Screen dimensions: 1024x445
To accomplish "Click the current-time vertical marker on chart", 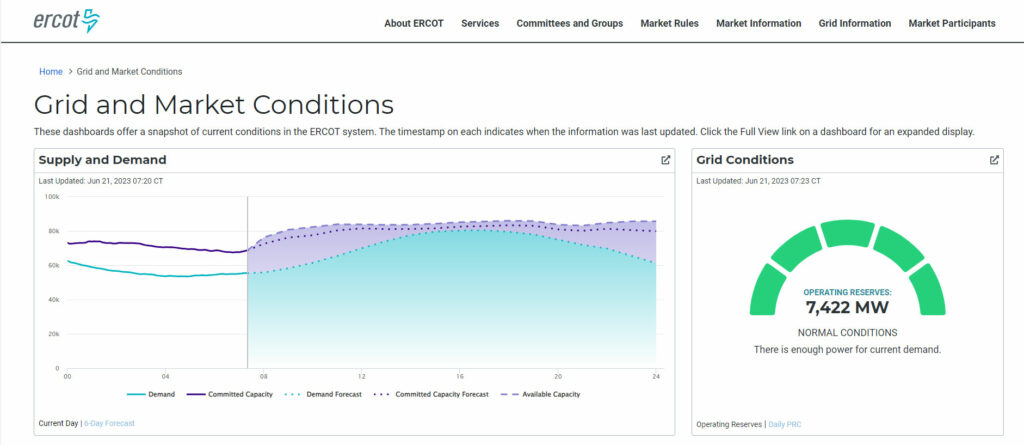I will click(x=248, y=282).
